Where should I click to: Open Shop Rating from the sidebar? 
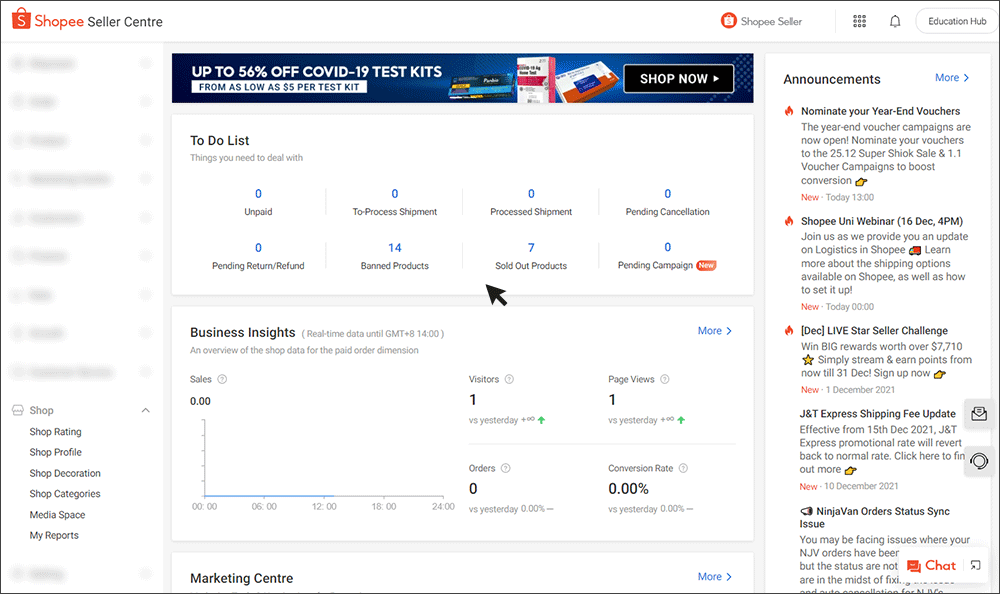pyautogui.click(x=56, y=431)
